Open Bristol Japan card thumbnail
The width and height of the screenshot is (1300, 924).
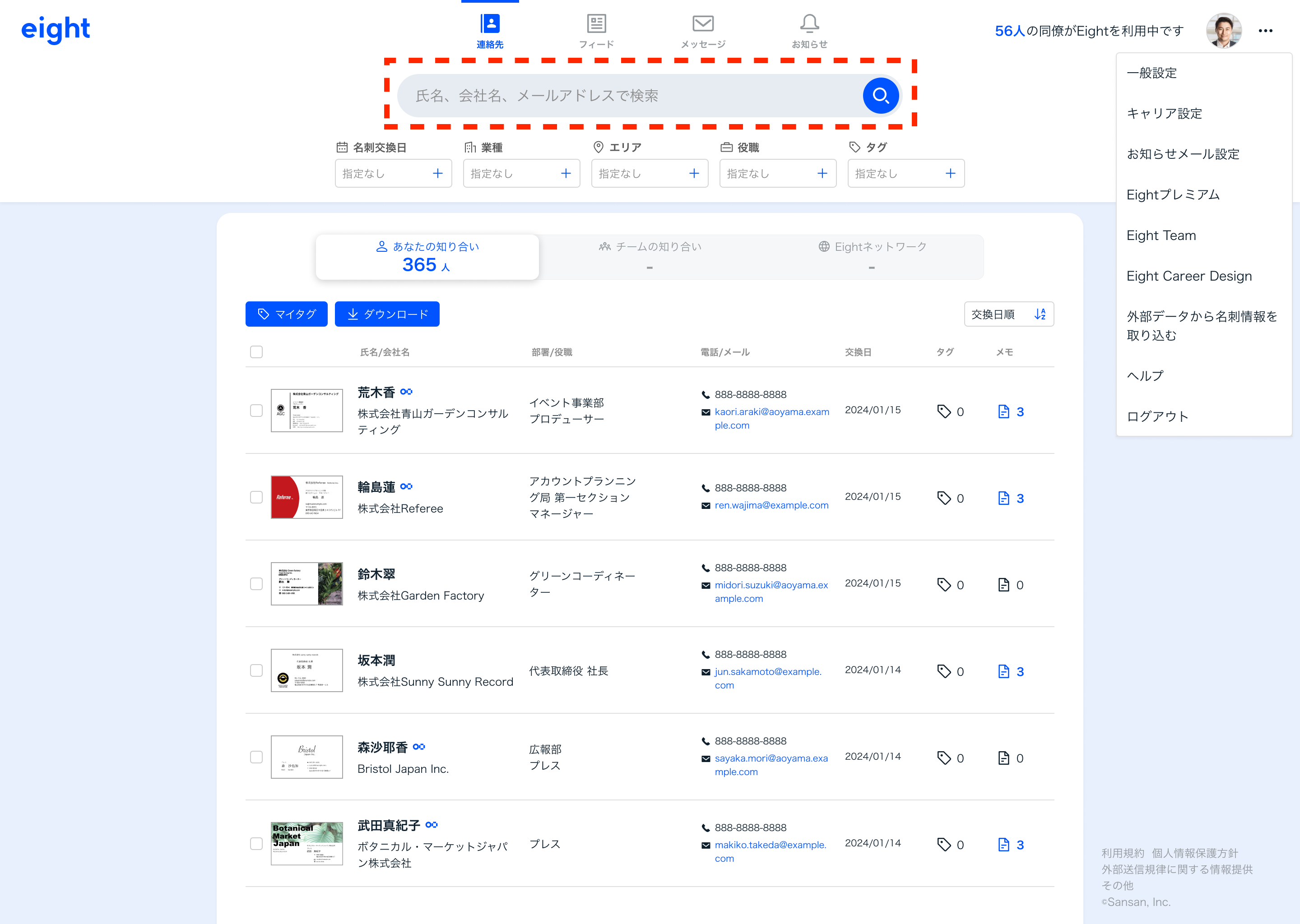[307, 757]
